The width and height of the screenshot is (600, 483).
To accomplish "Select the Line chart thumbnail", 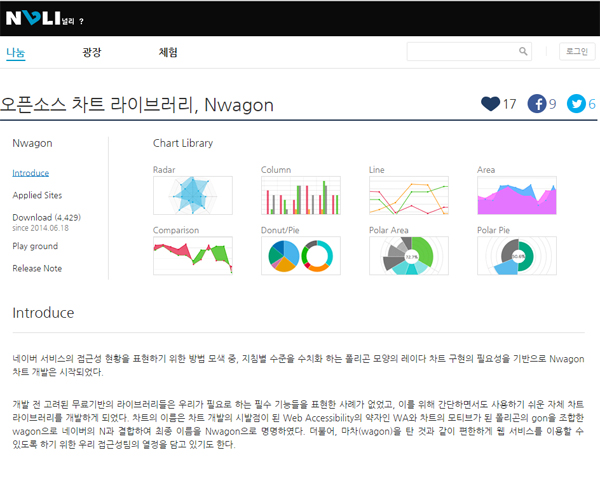I will pos(409,195).
